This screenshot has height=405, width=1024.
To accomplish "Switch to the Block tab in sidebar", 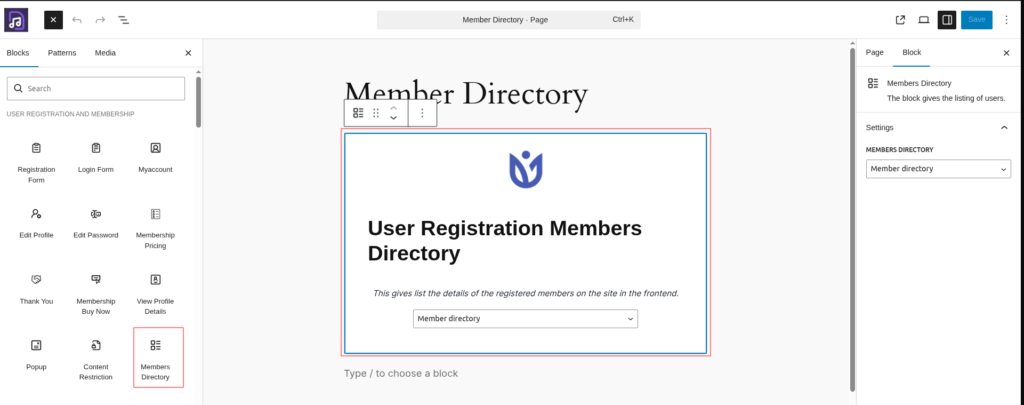I will (912, 53).
